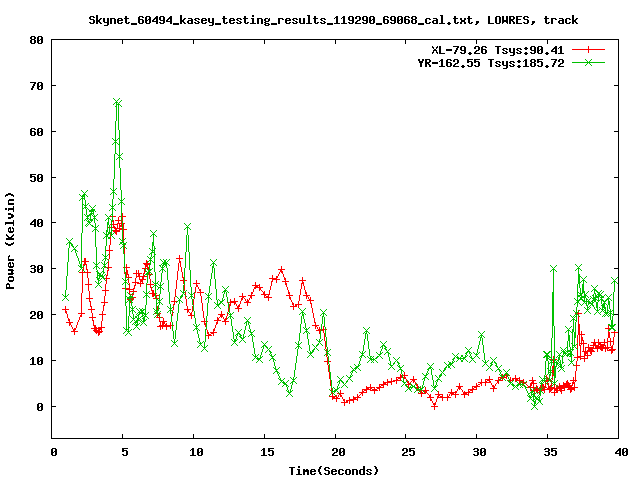
Task: Click y-axis tick label 0
Action: coord(40,407)
